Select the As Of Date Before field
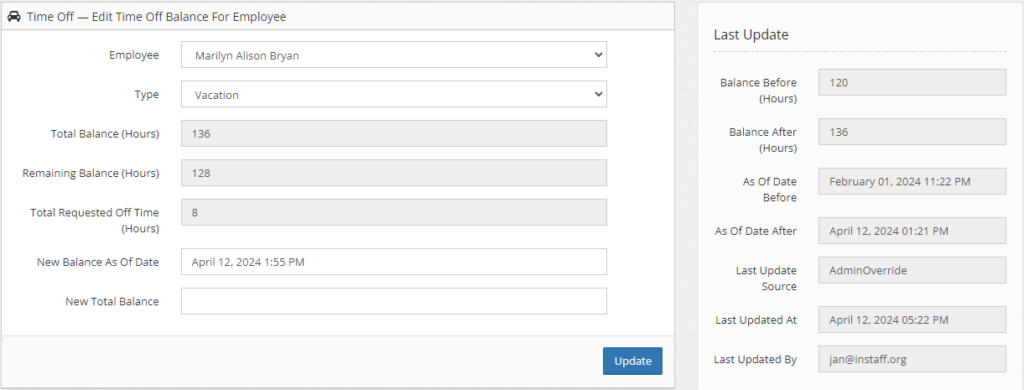1024x390 pixels. pyautogui.click(x=912, y=181)
